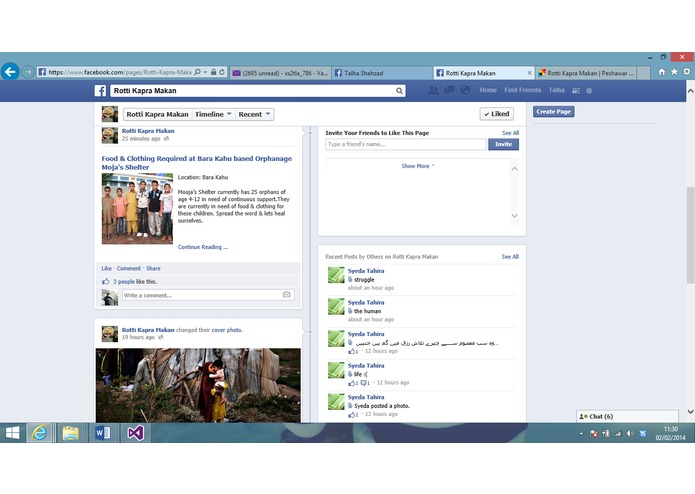This screenshot has height=494, width=695.
Task: Switch to the Yahoo unread mail tab
Action: [280, 73]
